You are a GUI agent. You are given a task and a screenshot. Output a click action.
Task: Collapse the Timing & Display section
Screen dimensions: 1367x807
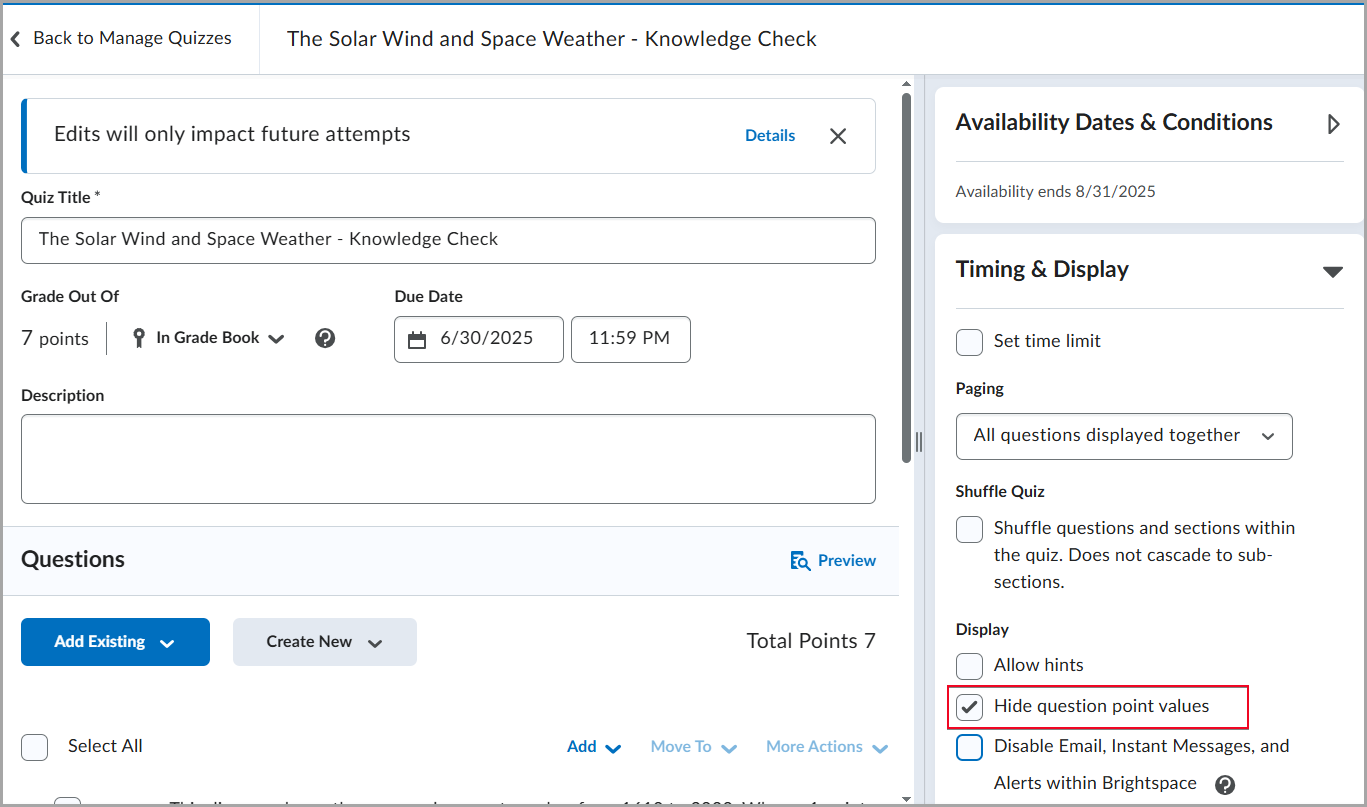(x=1333, y=271)
